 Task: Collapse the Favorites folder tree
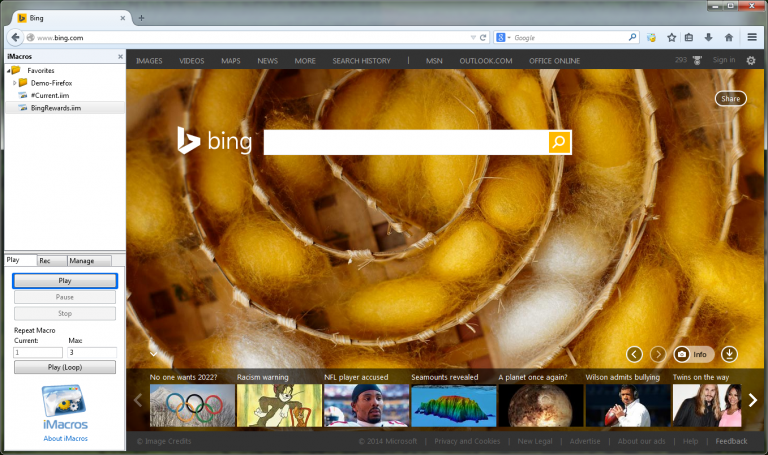pyautogui.click(x=8, y=71)
